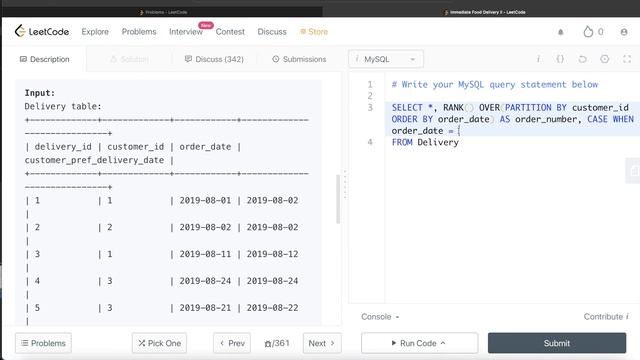Click Contribute link
Screen dimensions: 640x360
(603, 316)
